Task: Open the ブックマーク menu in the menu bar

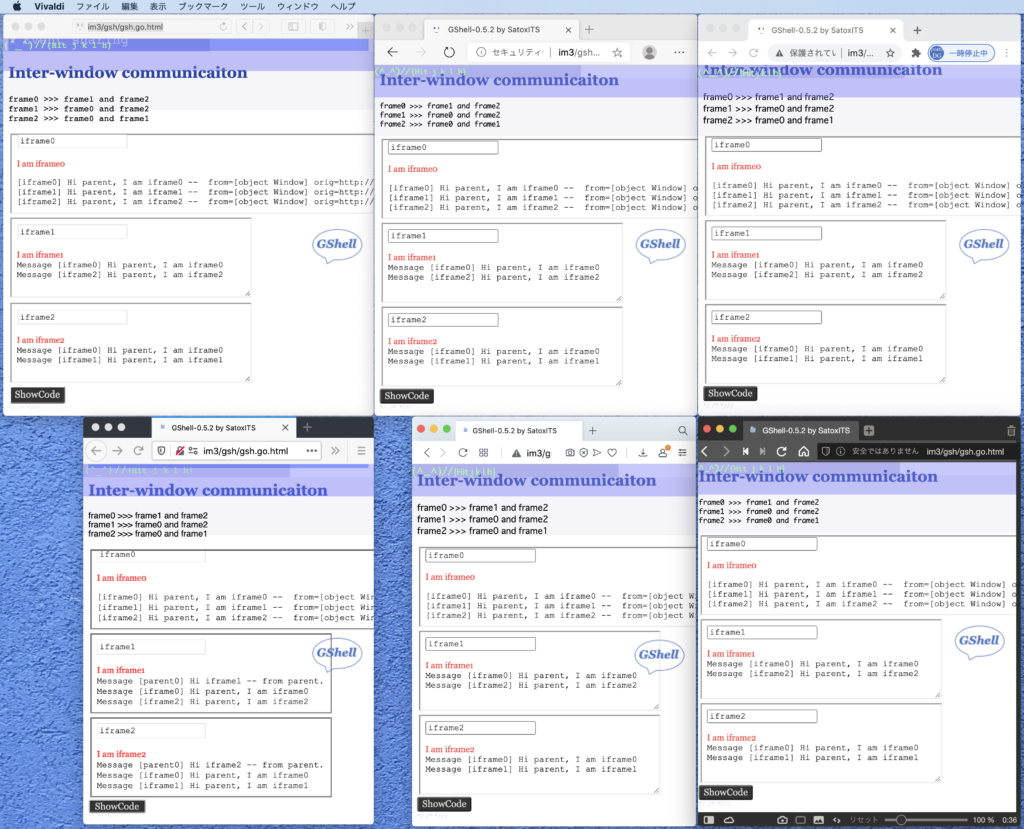Action: (202, 6)
